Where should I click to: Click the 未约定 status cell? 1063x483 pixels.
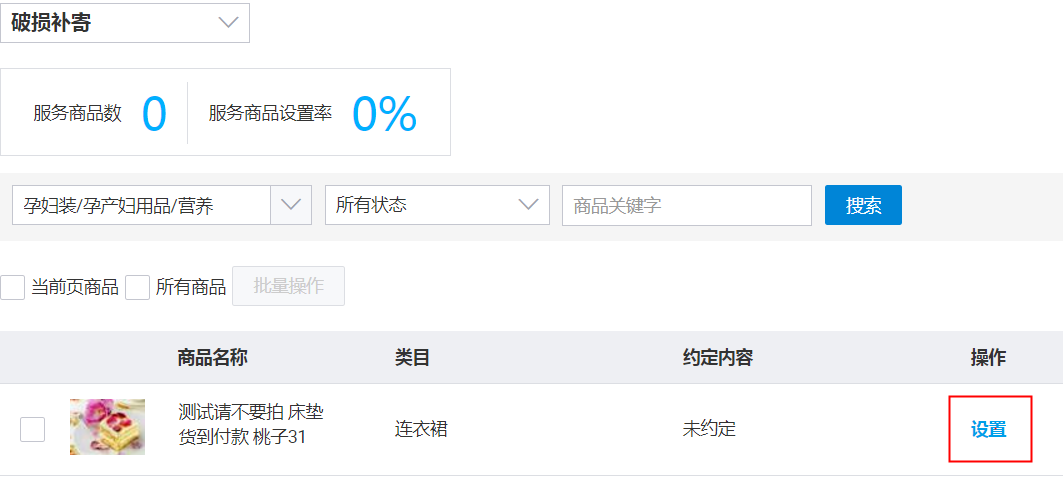click(709, 429)
